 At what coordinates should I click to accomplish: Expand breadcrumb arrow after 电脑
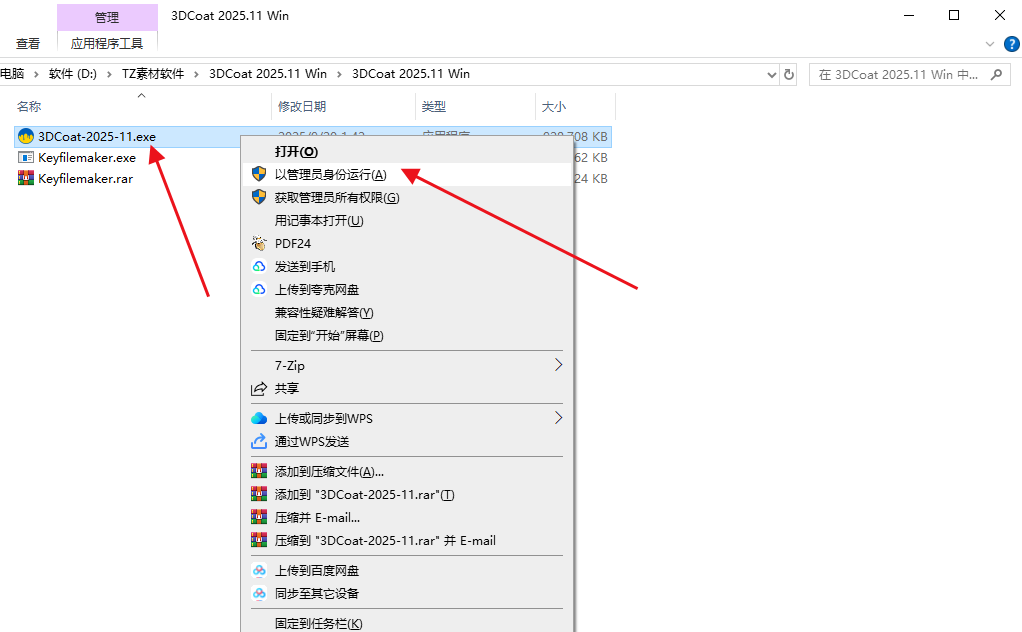35,74
